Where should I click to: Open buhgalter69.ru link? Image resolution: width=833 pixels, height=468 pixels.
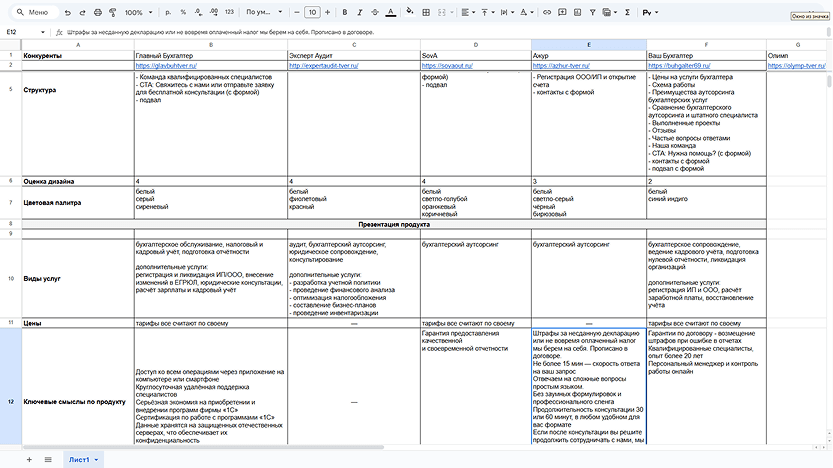679,65
